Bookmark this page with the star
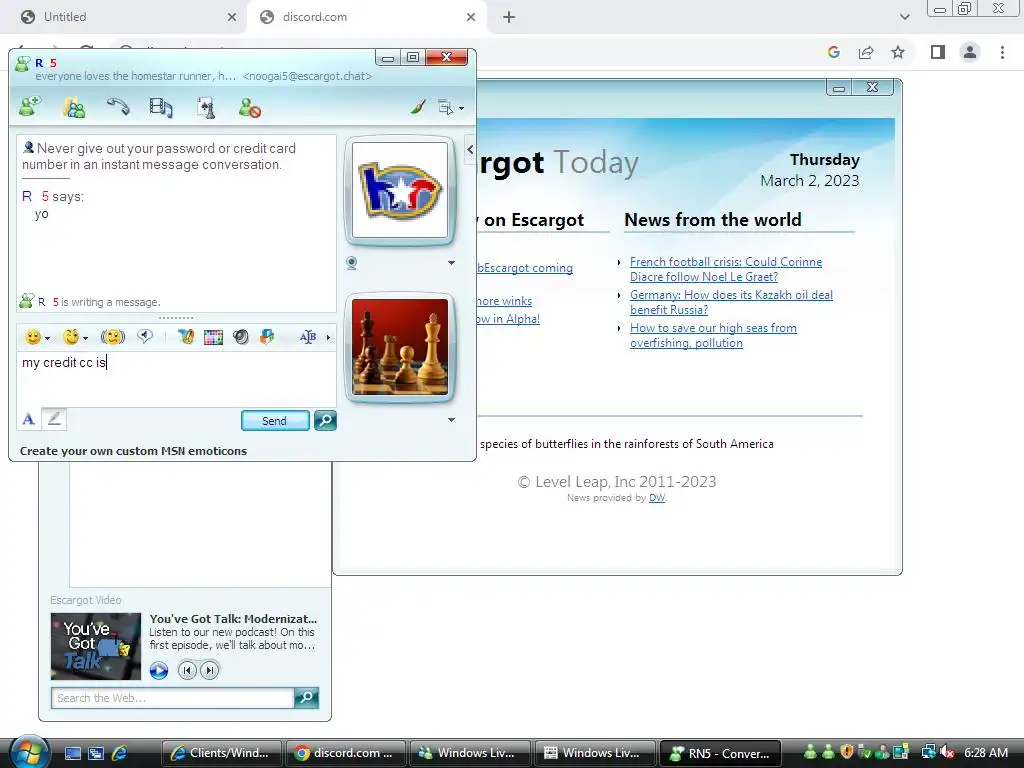The image size is (1024, 768). click(x=898, y=52)
